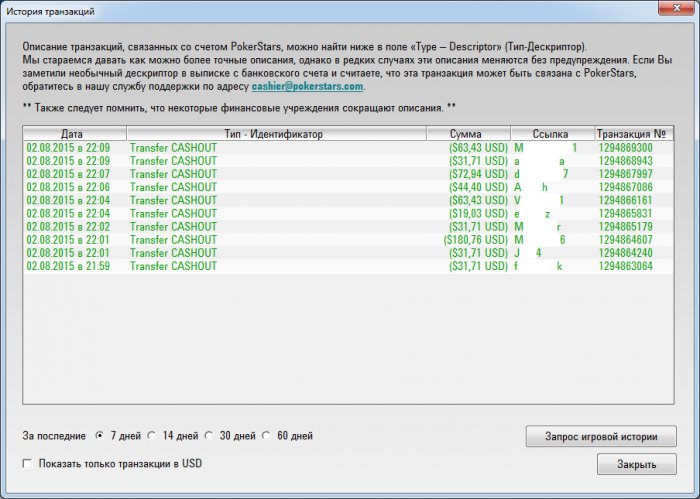
Task: Click the ($19,03 USD) amount cell
Action: click(x=479, y=213)
